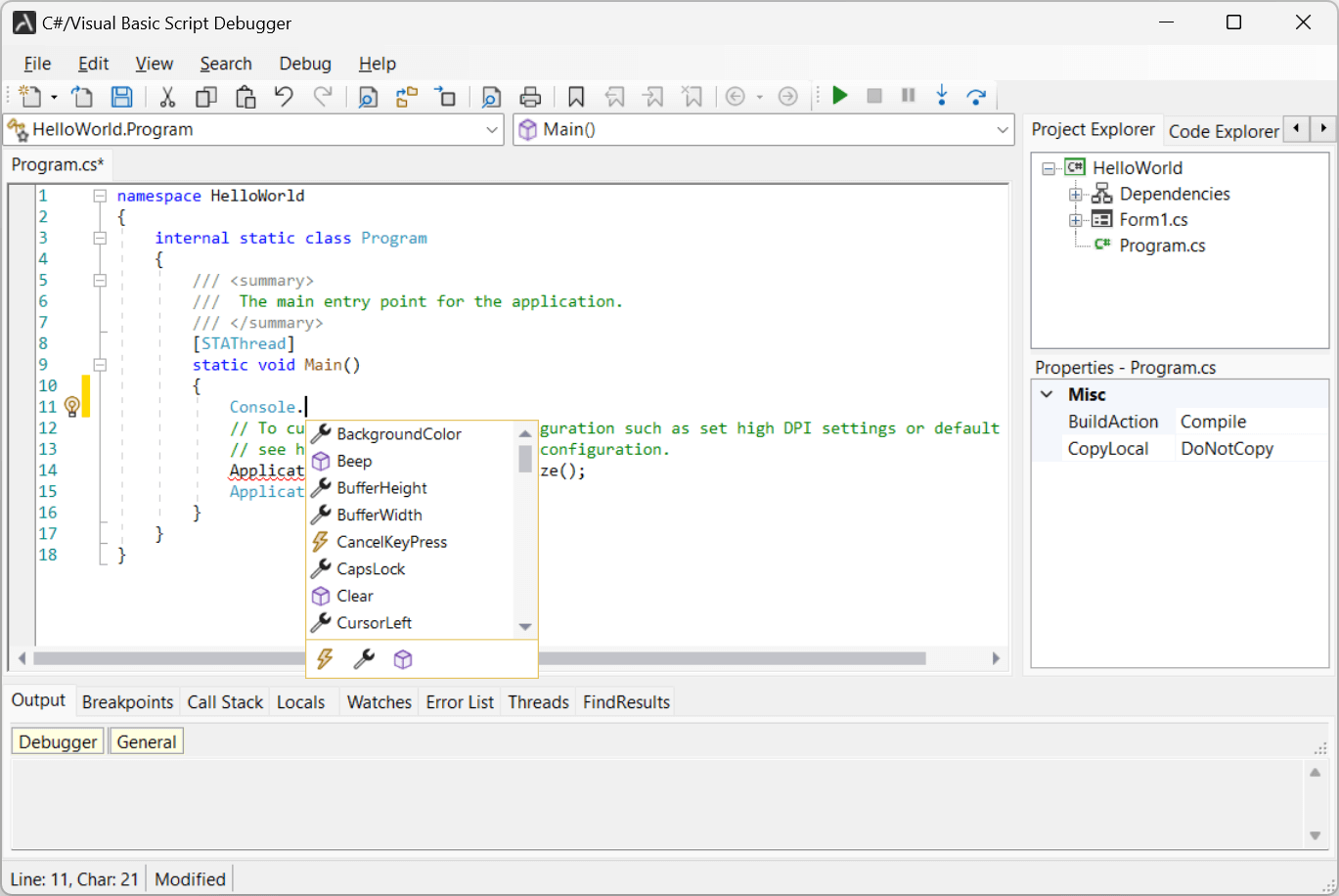Open the Debug menu

click(x=304, y=63)
